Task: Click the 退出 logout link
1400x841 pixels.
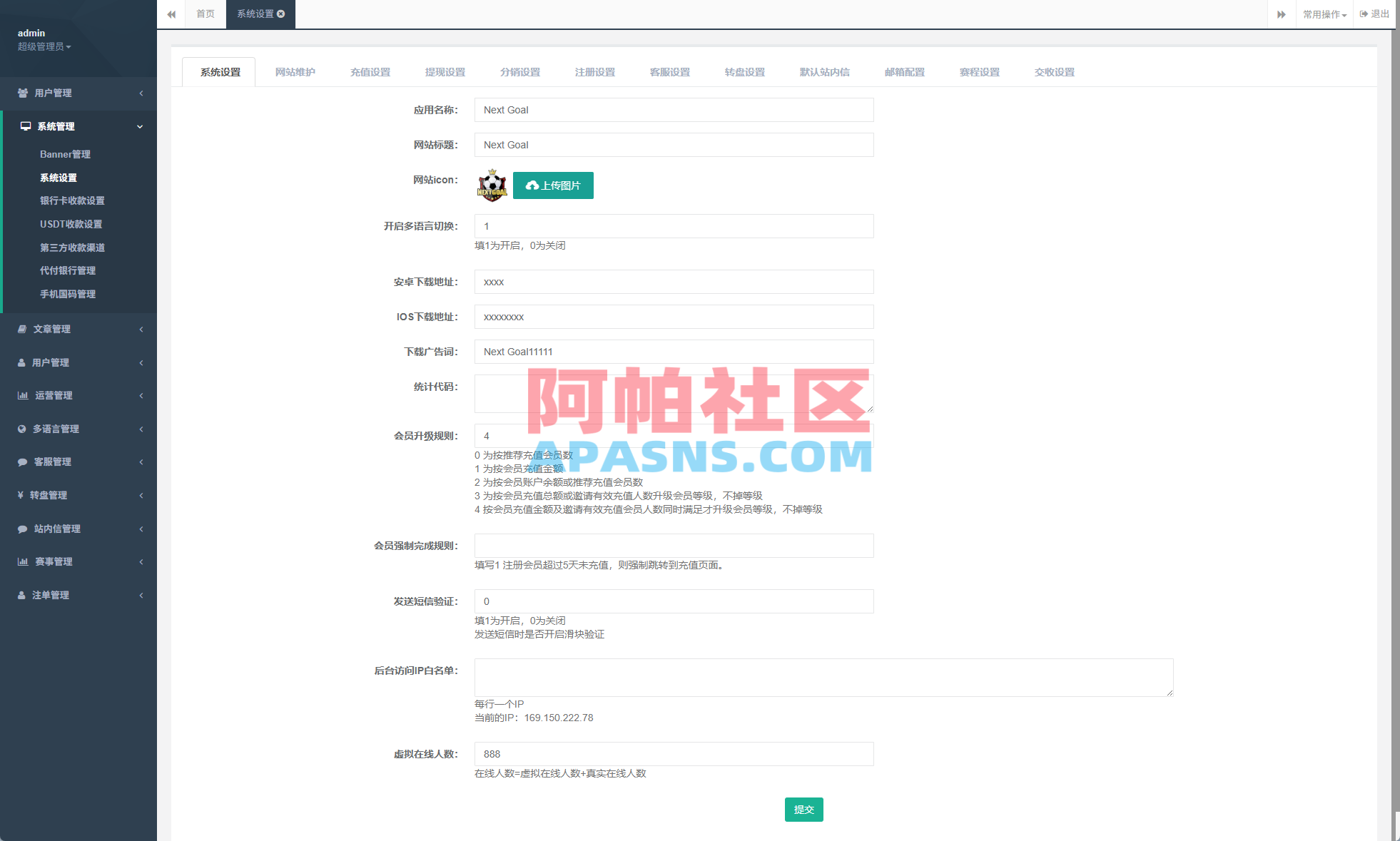Action: click(1374, 14)
